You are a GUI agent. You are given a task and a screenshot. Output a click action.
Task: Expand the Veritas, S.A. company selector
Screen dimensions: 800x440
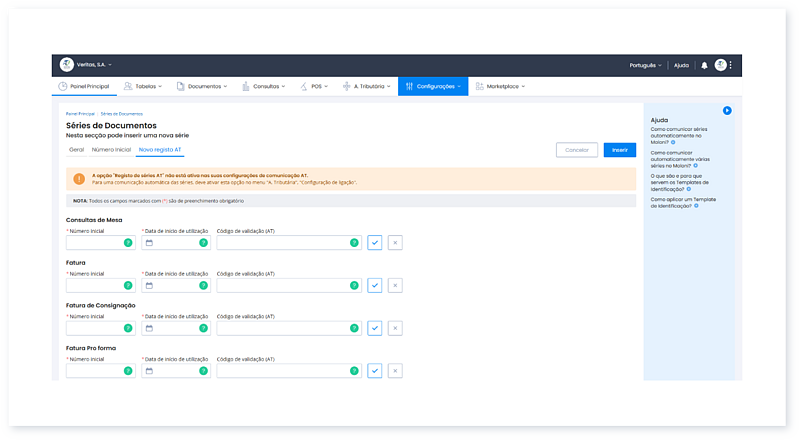pos(86,65)
